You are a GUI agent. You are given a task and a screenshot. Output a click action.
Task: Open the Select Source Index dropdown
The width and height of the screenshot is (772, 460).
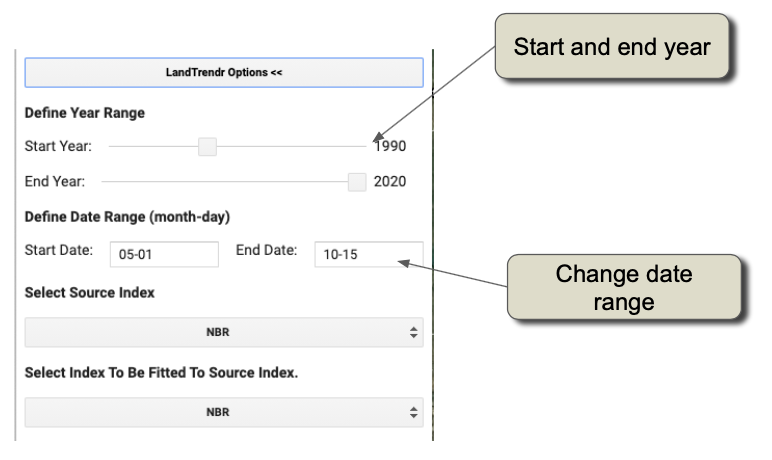click(x=223, y=332)
